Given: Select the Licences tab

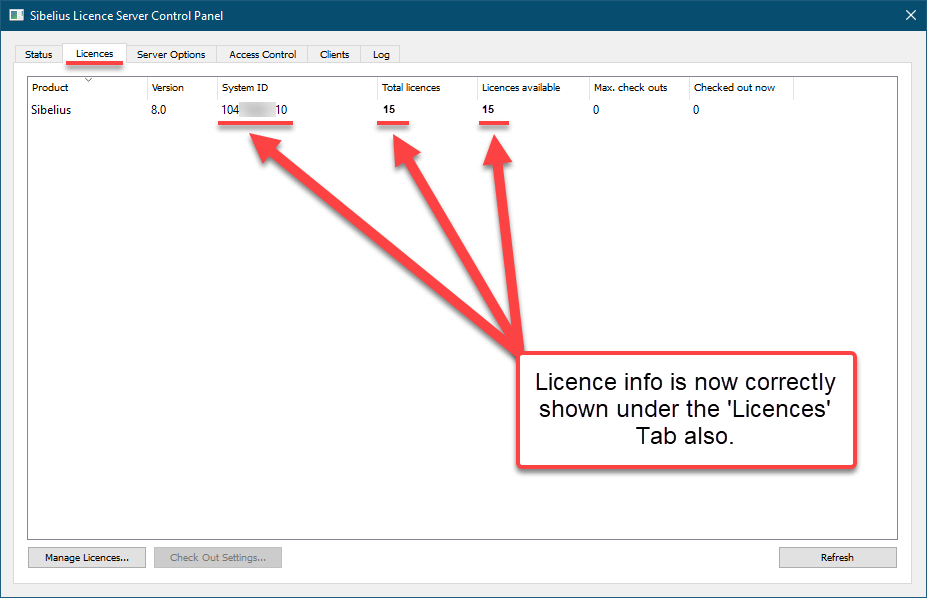Looking at the screenshot, I should (94, 54).
